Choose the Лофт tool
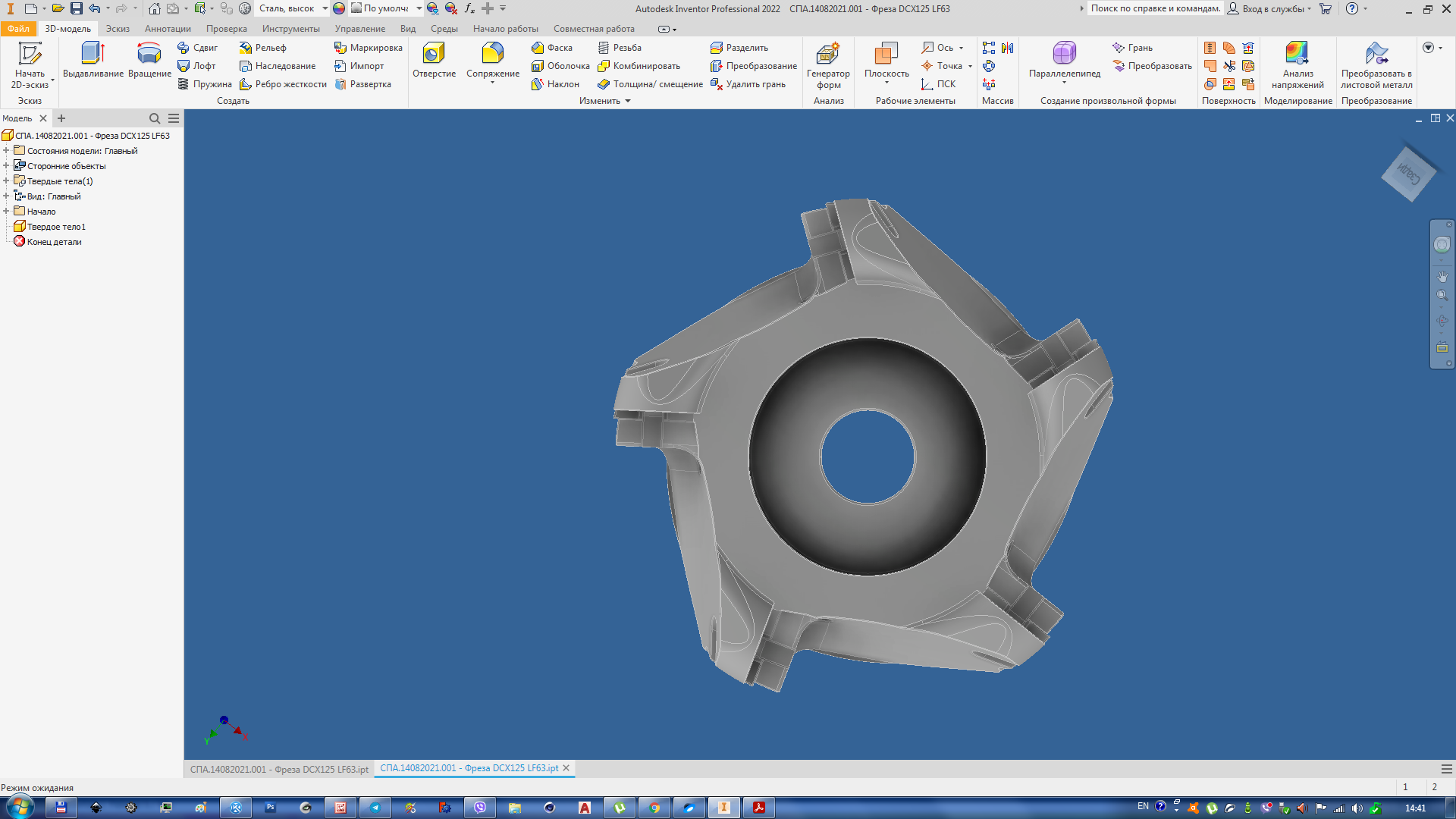Screen dimensions: 1456x819 (x=196, y=66)
